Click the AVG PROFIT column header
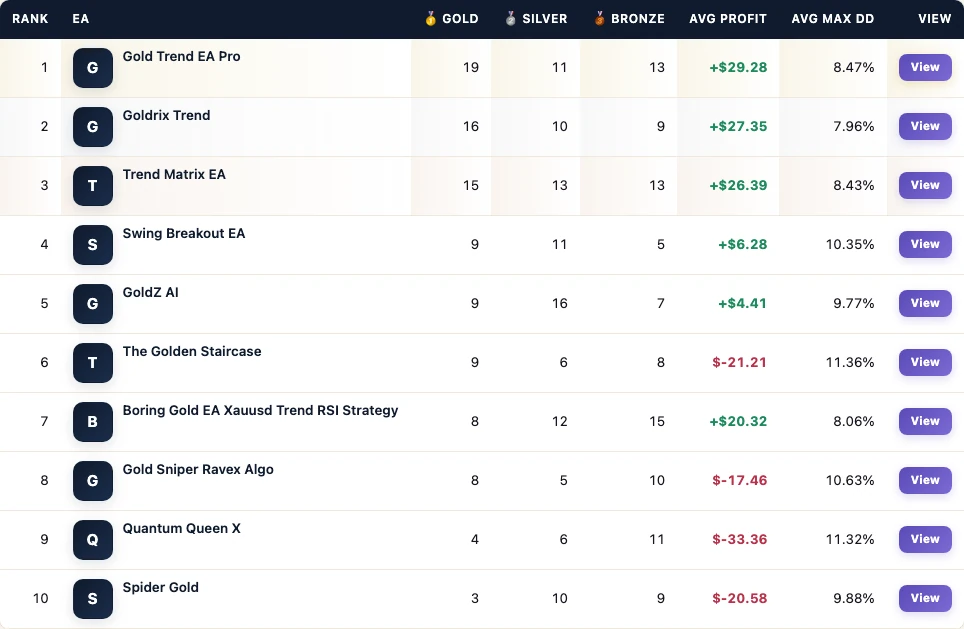Screen dimensions: 964x629 (x=728, y=19)
